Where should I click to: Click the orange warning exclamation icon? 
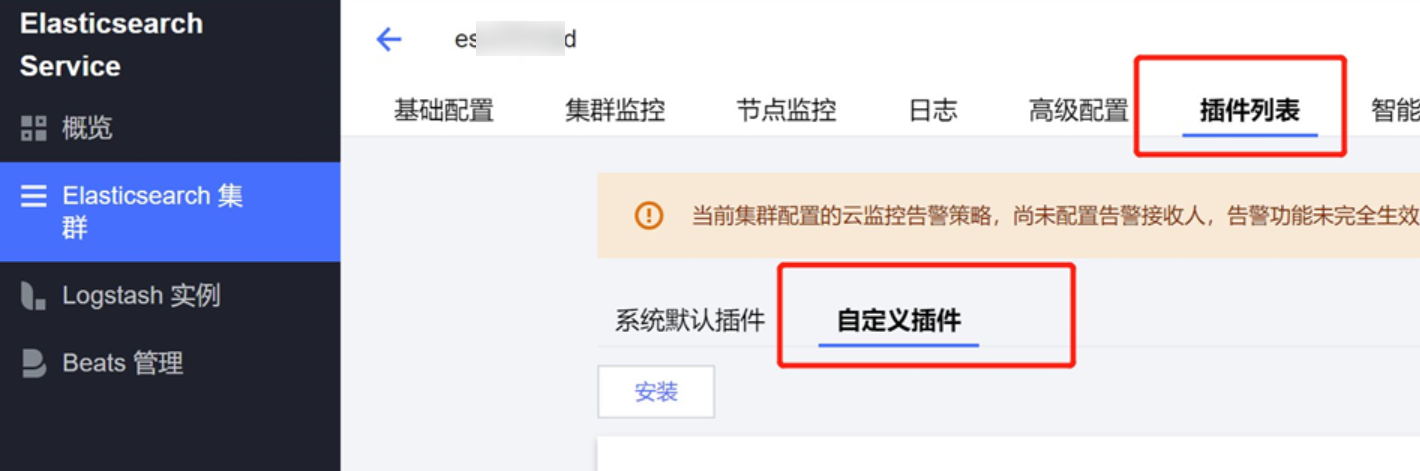pos(649,215)
